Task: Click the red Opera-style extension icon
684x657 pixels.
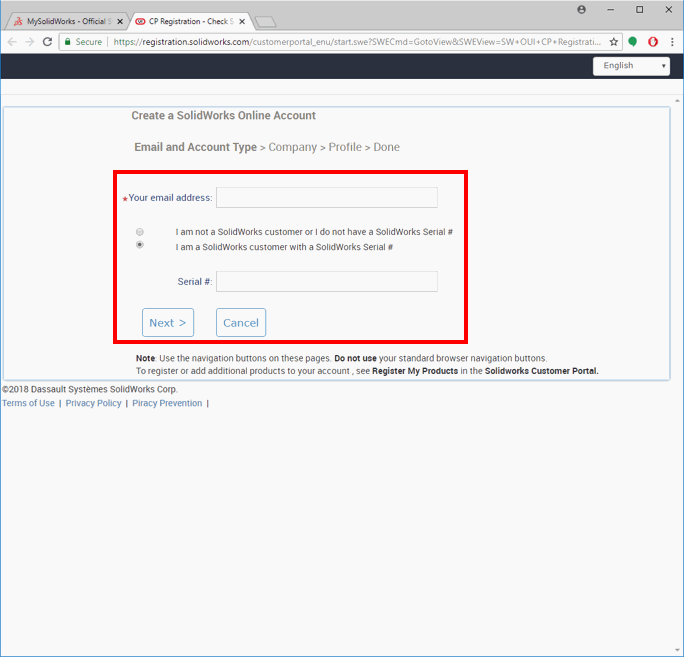Action: click(652, 42)
